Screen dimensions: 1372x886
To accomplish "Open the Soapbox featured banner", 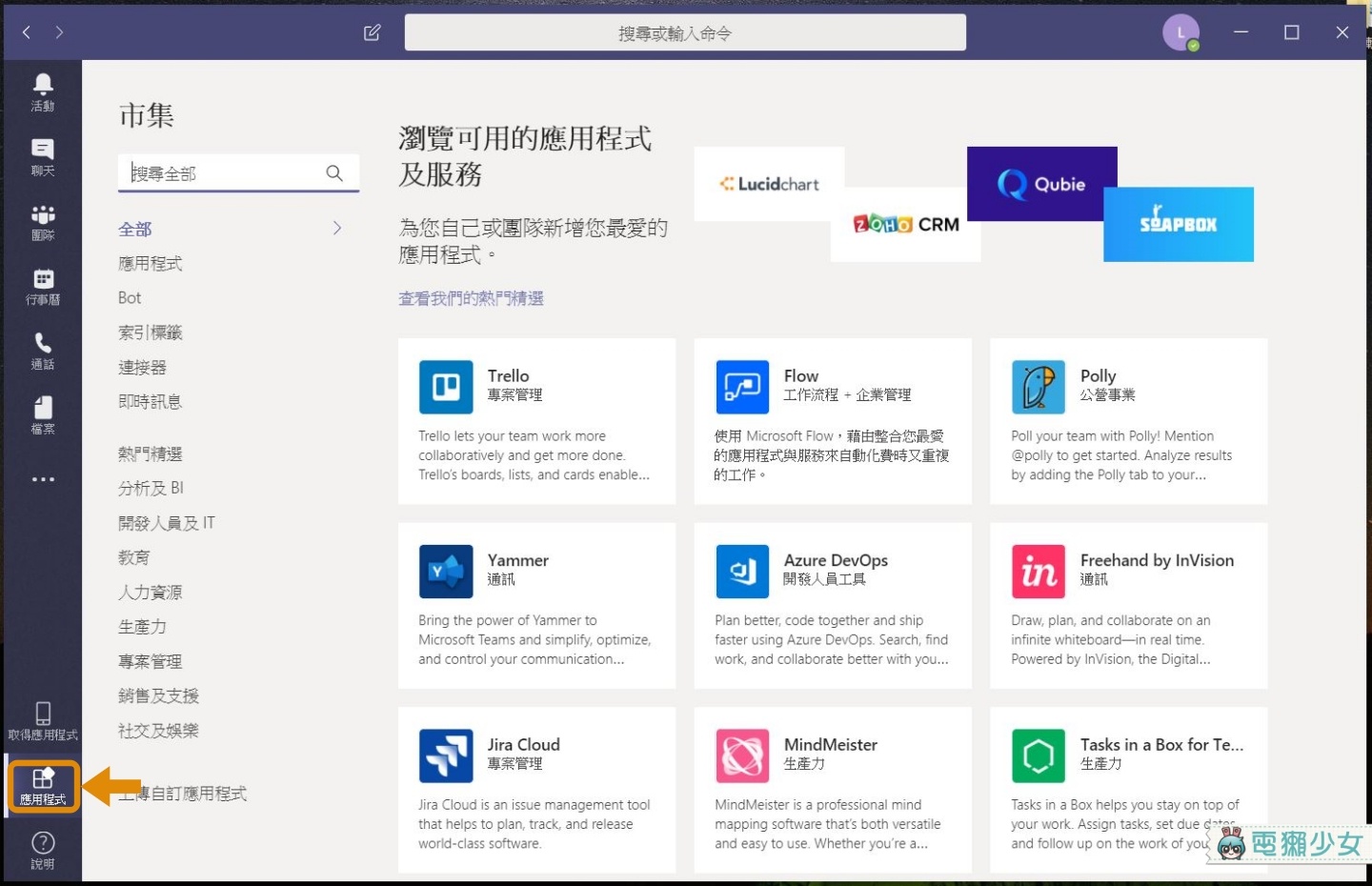I will 1179,224.
